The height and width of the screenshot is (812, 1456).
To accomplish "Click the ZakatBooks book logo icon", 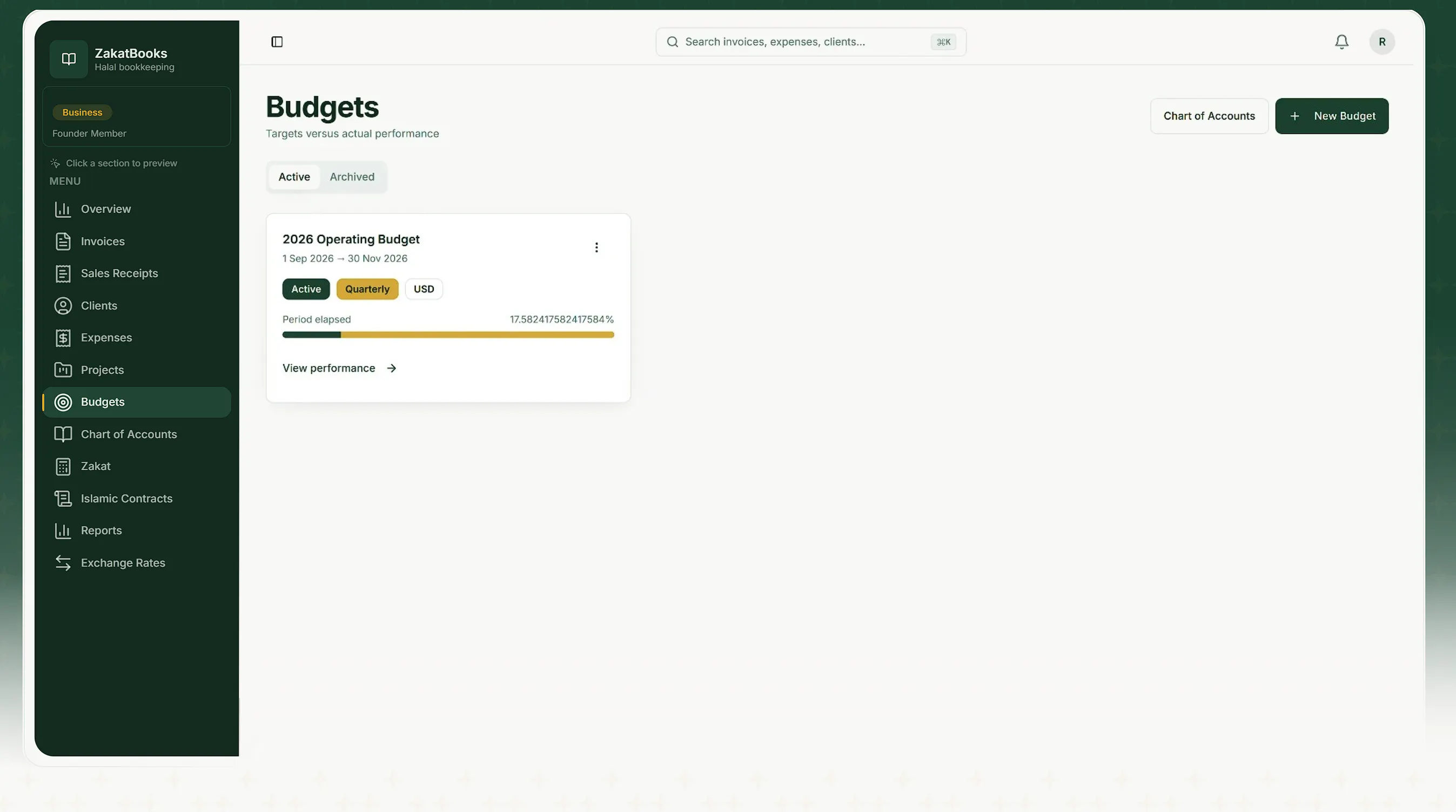I will (69, 59).
